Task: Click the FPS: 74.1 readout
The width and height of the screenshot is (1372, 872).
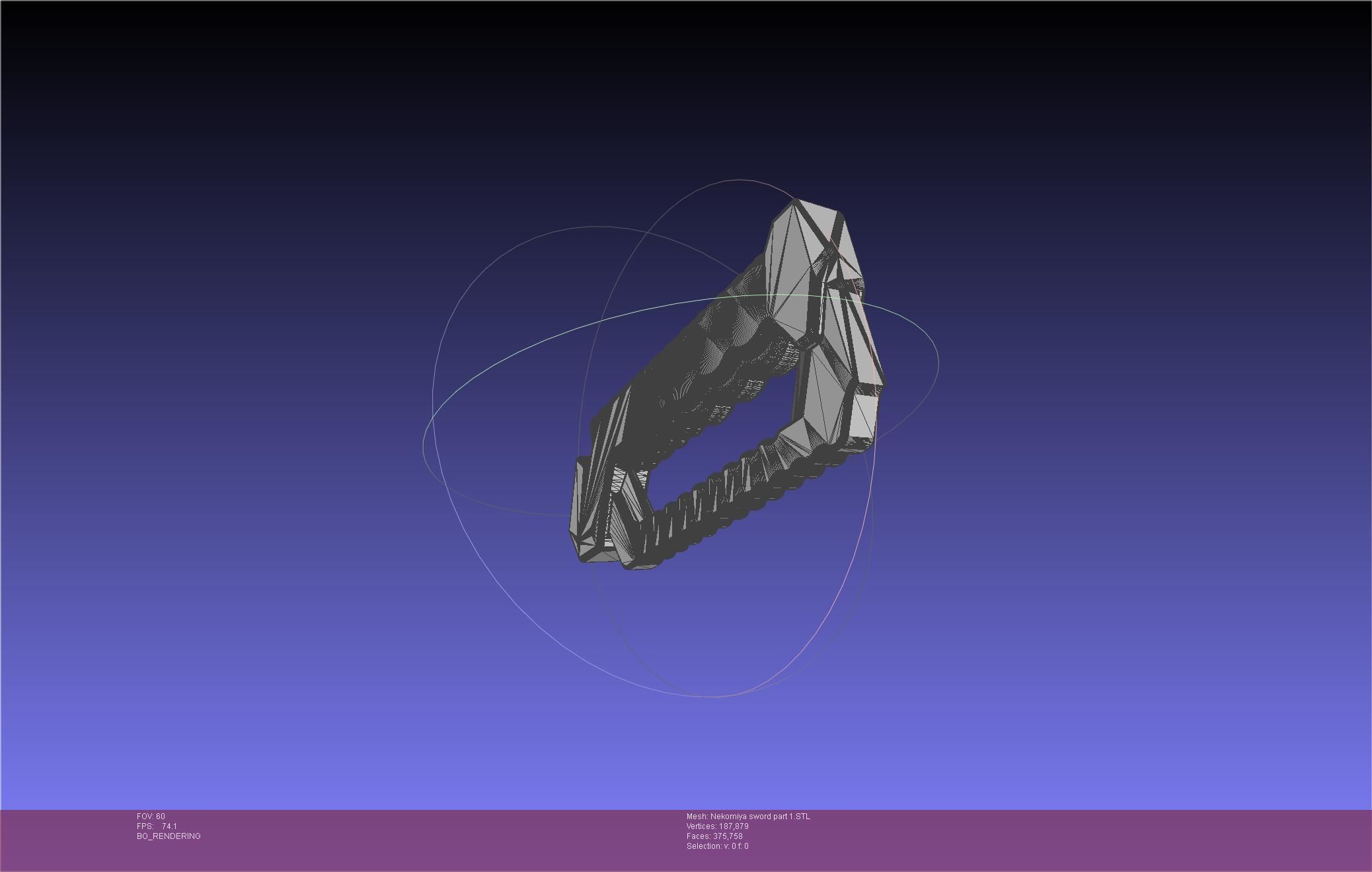Action: pyautogui.click(x=157, y=826)
